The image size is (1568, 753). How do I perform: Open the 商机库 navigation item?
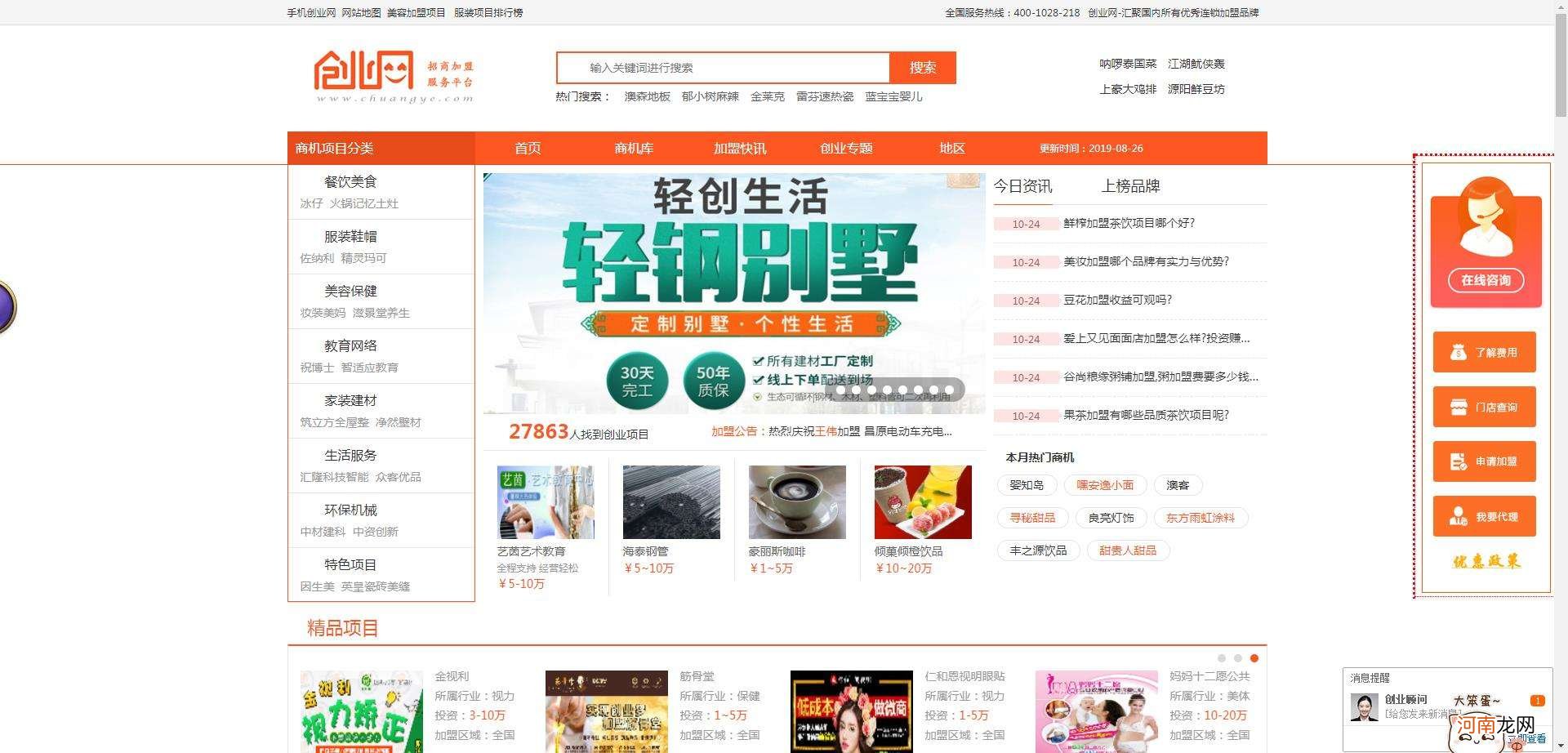(x=634, y=148)
